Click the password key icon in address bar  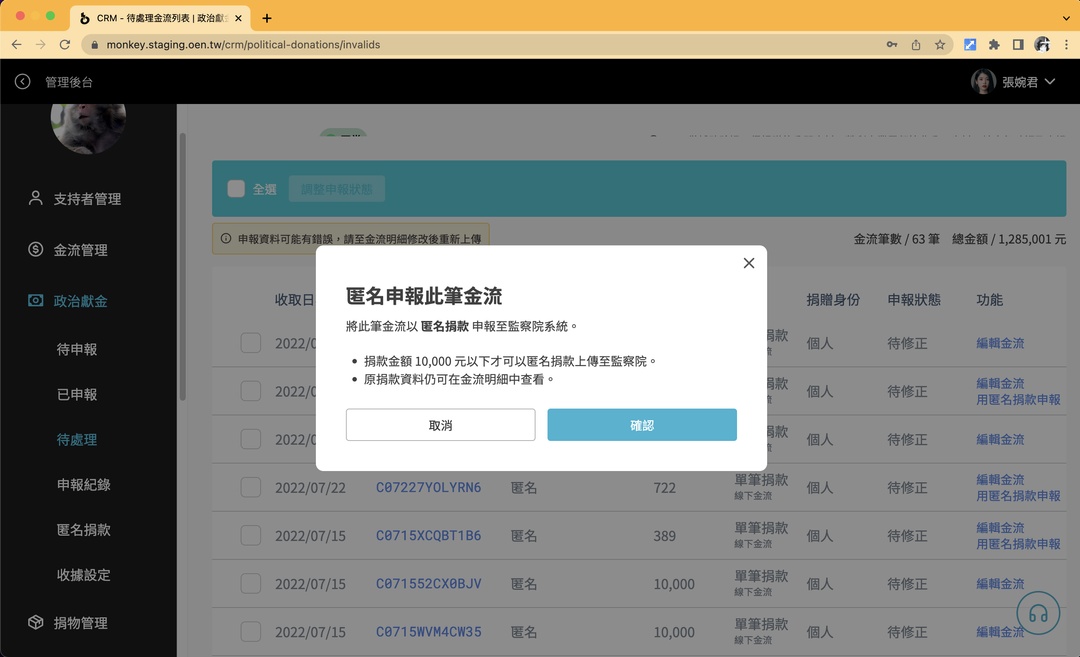[x=891, y=44]
